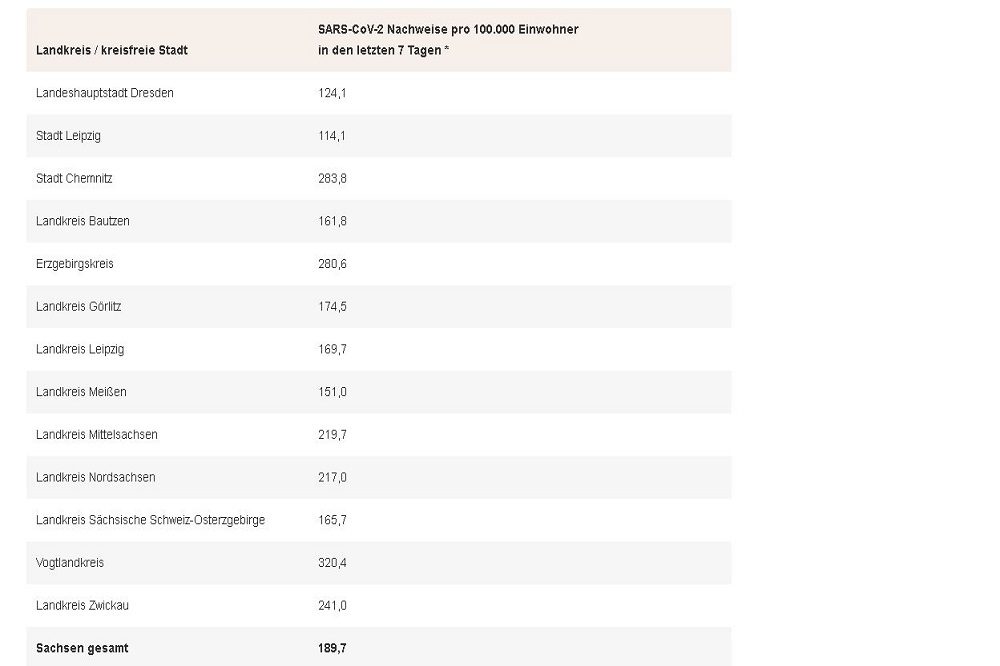The image size is (1000, 666).
Task: Select the Landkreis Leipzig row label
Action: click(80, 349)
